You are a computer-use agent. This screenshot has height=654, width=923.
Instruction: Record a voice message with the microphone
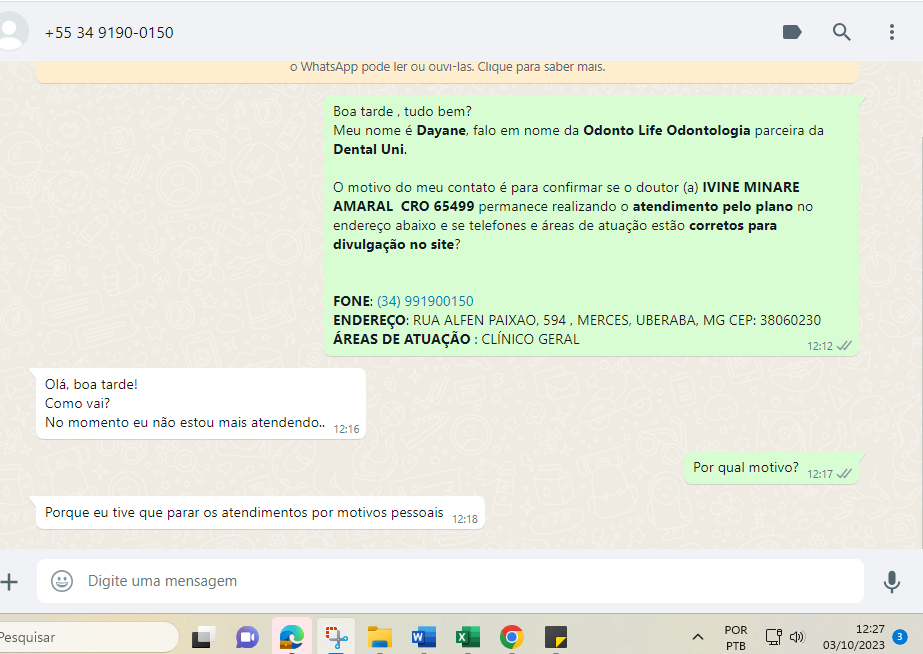[x=891, y=582]
